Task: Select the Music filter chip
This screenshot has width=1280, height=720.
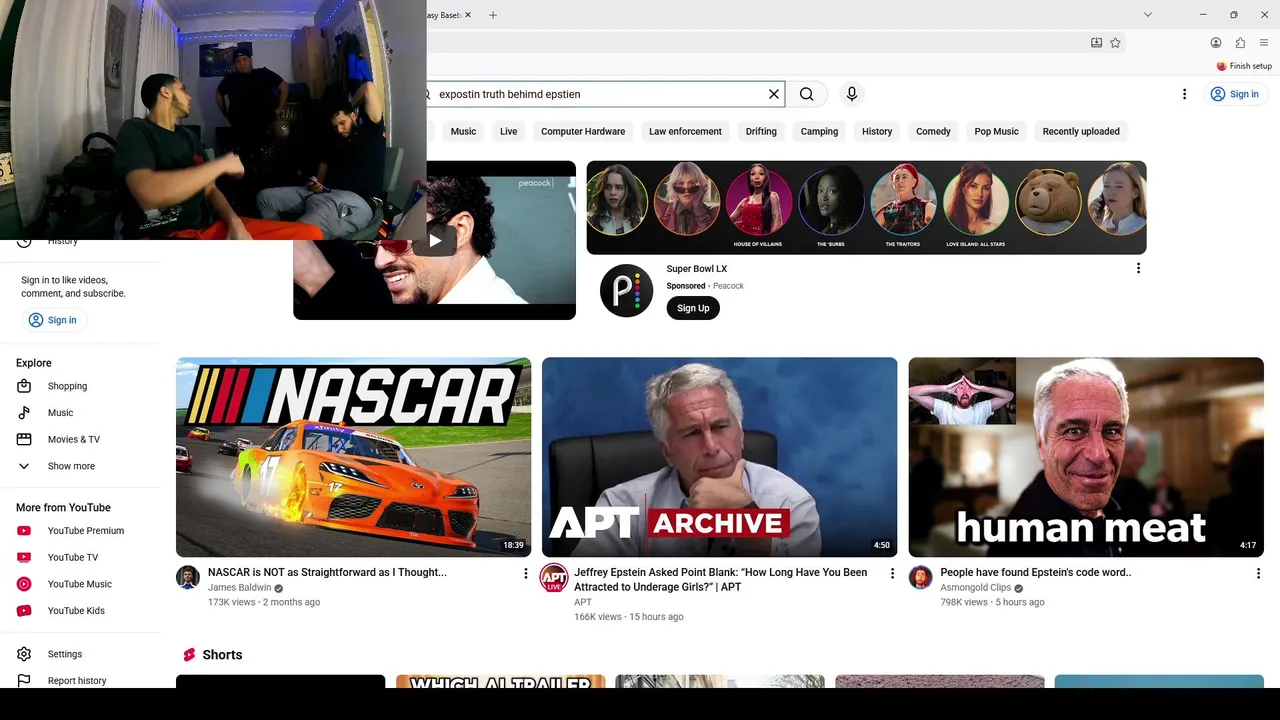Action: click(463, 131)
